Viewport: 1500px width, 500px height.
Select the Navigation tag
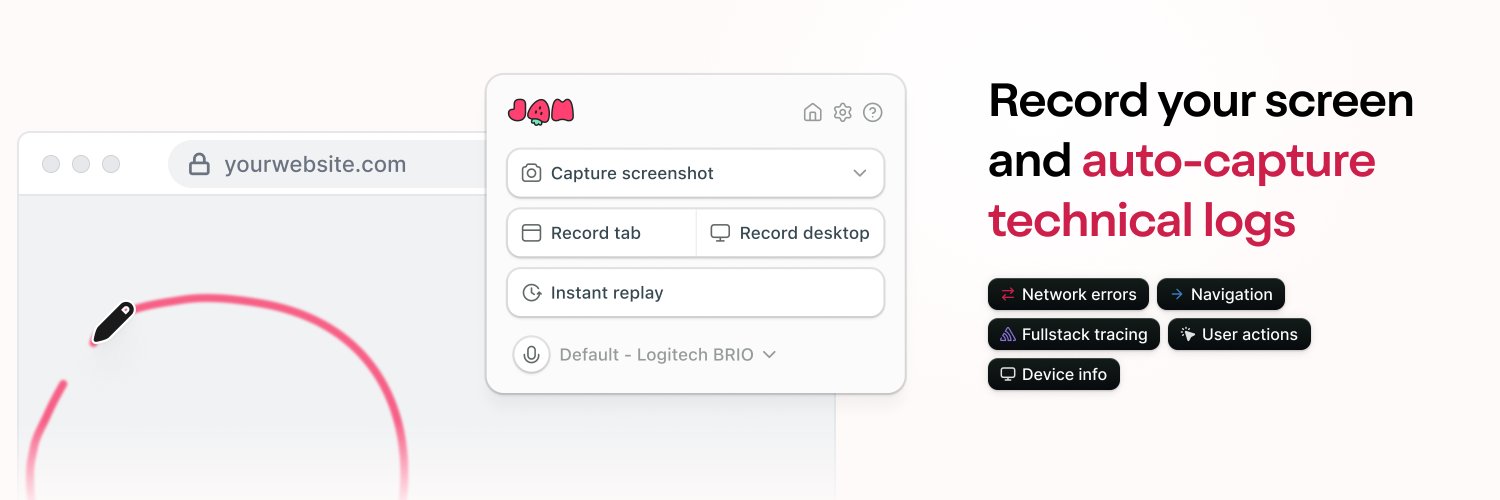coord(1221,294)
